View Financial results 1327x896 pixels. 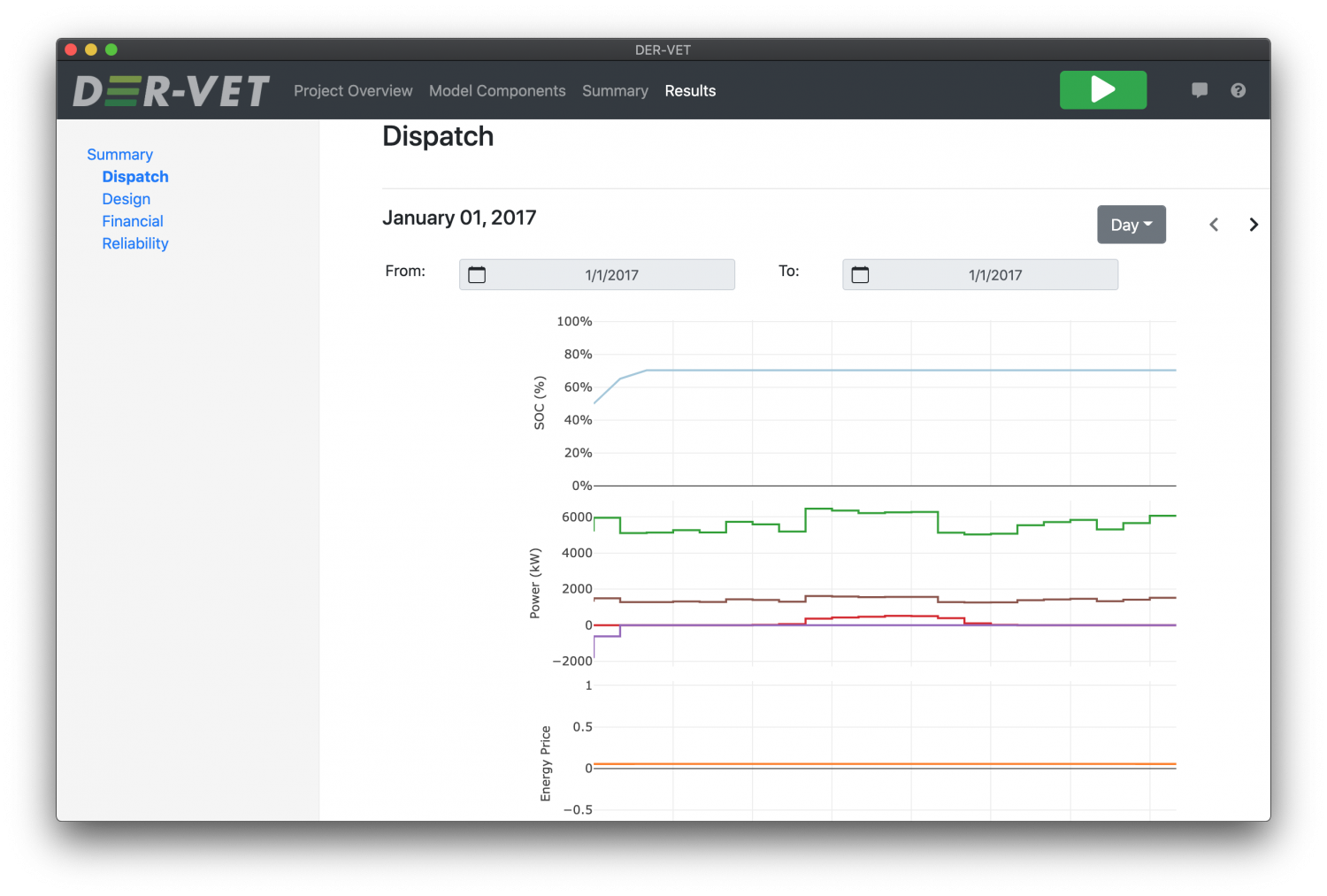coord(133,220)
